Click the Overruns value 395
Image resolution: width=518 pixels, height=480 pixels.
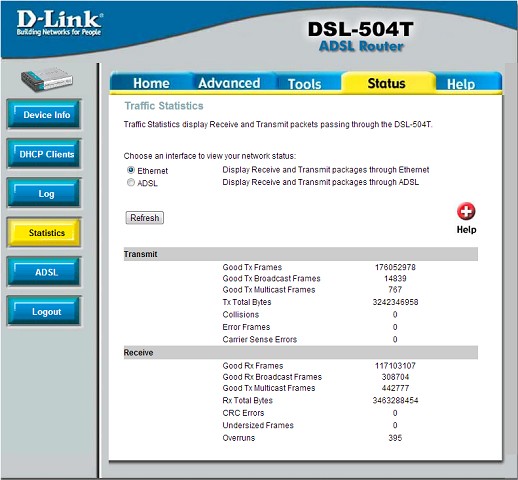395,438
